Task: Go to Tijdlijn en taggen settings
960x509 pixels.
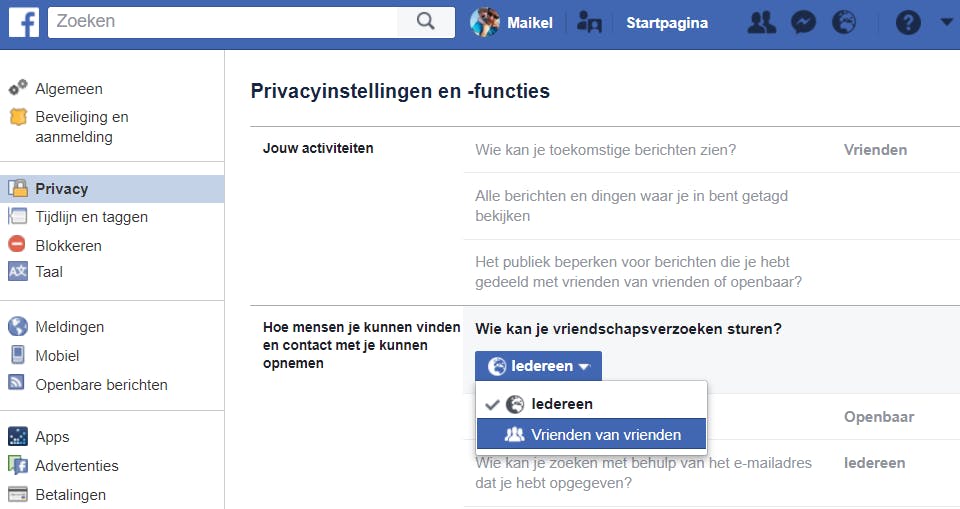Action: [x=91, y=216]
